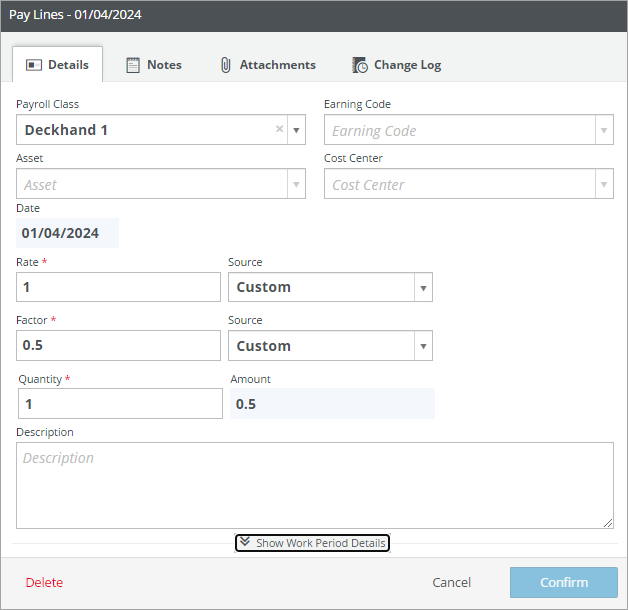Click into the Rate input field

[x=118, y=287]
